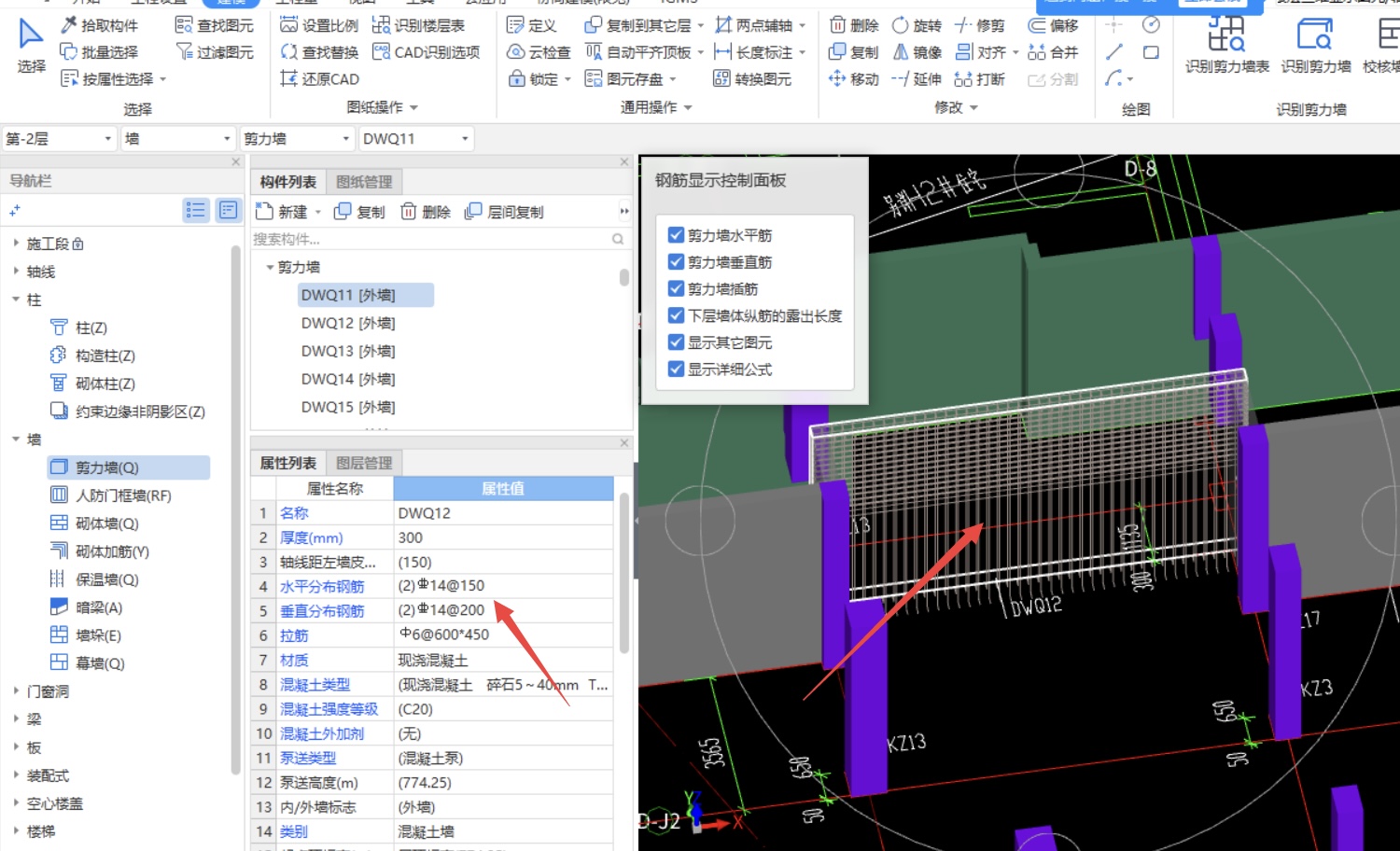Click the 还原CAD restore tool
1400x851 pixels.
click(x=319, y=79)
